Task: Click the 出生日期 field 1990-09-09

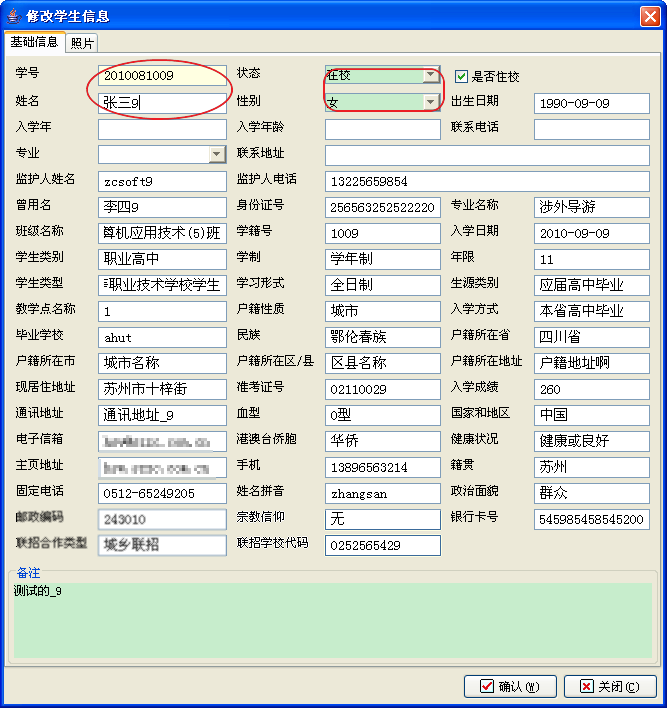Action: pos(592,103)
